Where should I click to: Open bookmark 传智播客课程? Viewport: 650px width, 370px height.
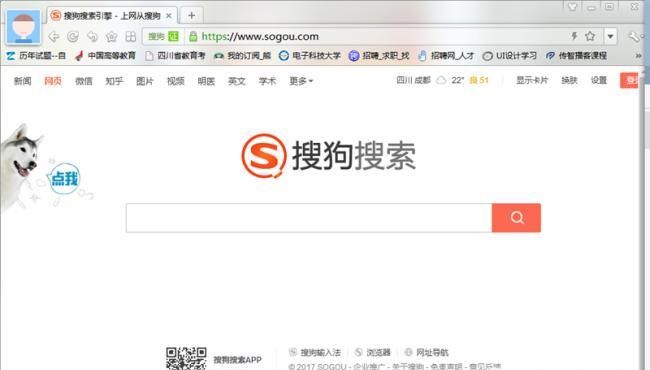576,56
